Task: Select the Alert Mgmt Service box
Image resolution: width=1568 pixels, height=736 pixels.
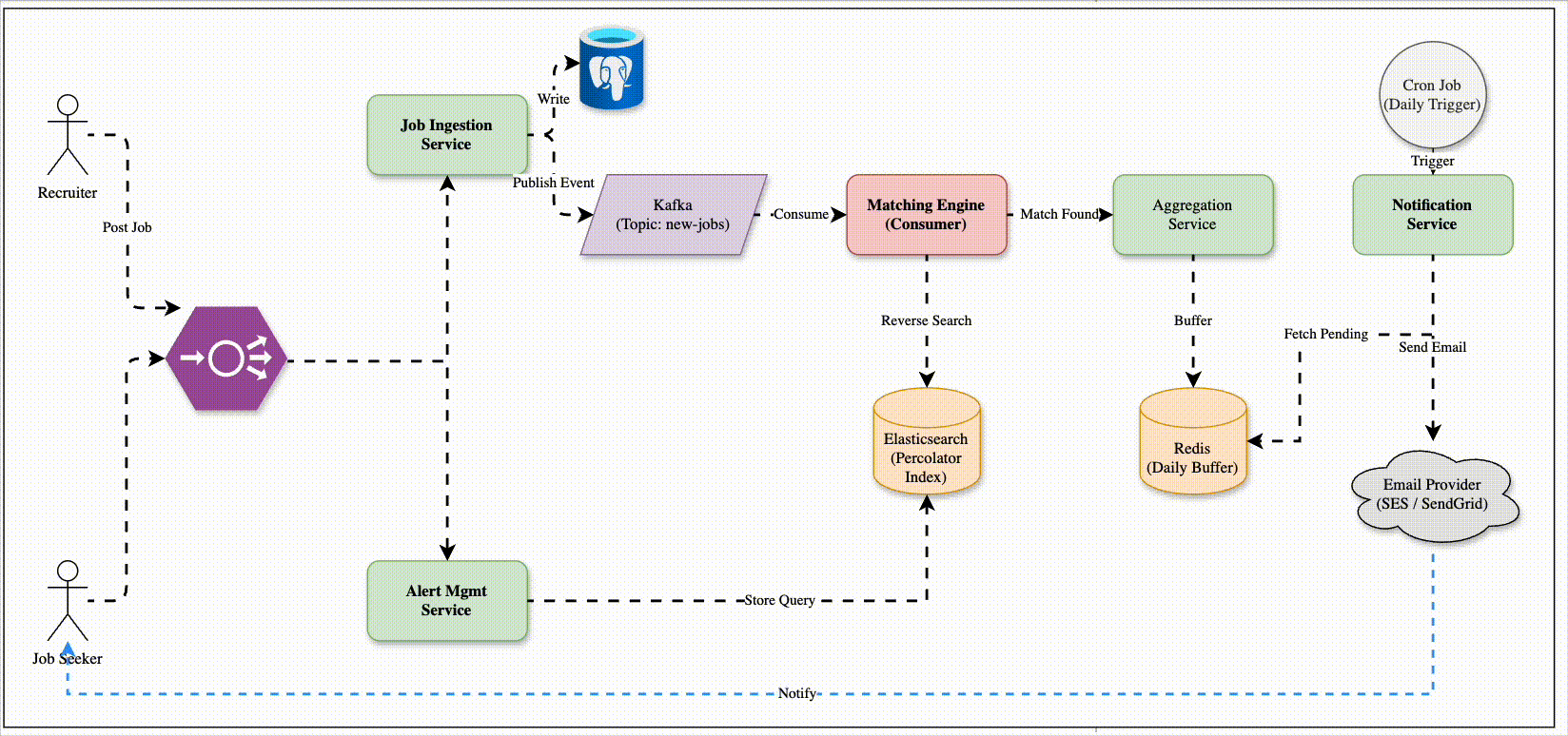Action: pyautogui.click(x=447, y=601)
